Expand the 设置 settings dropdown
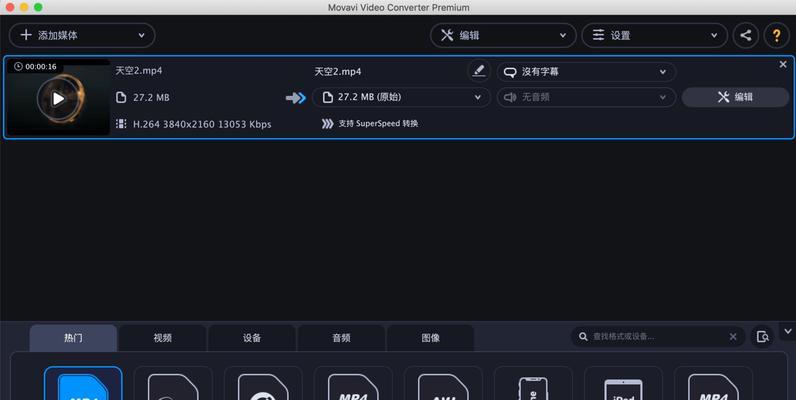Screen dimensions: 796x400 (x=654, y=36)
